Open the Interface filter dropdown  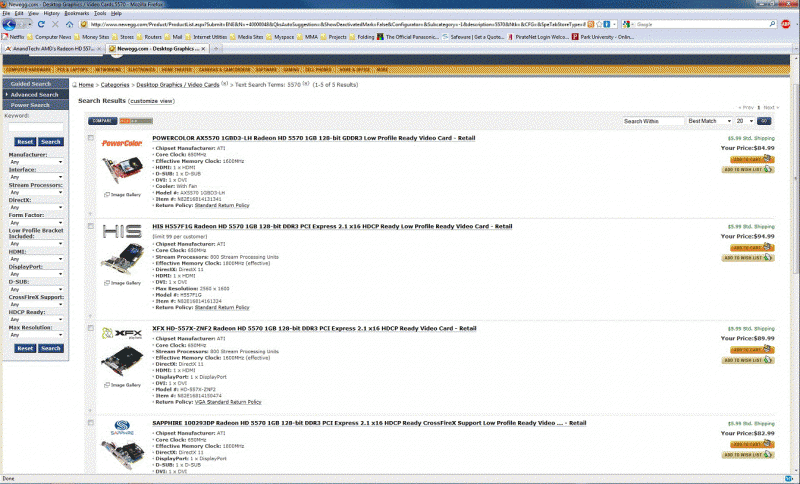(x=36, y=177)
